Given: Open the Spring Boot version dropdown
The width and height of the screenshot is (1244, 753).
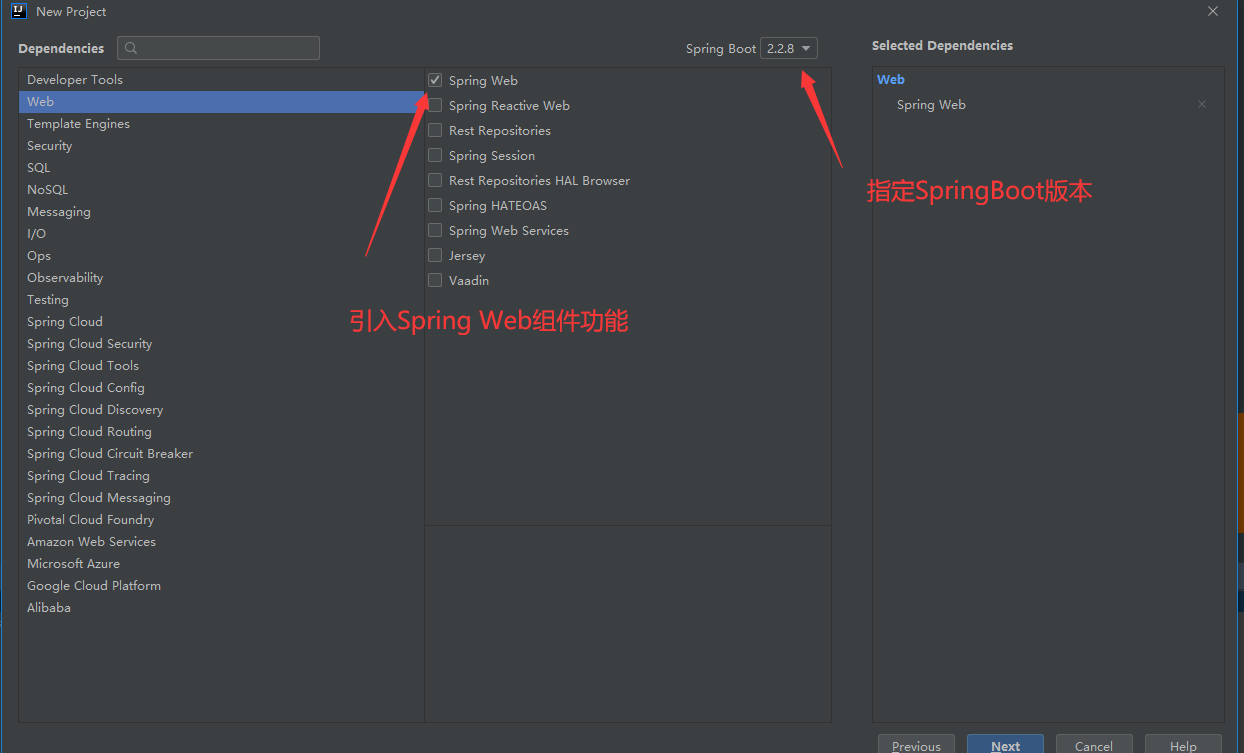Looking at the screenshot, I should pyautogui.click(x=789, y=47).
